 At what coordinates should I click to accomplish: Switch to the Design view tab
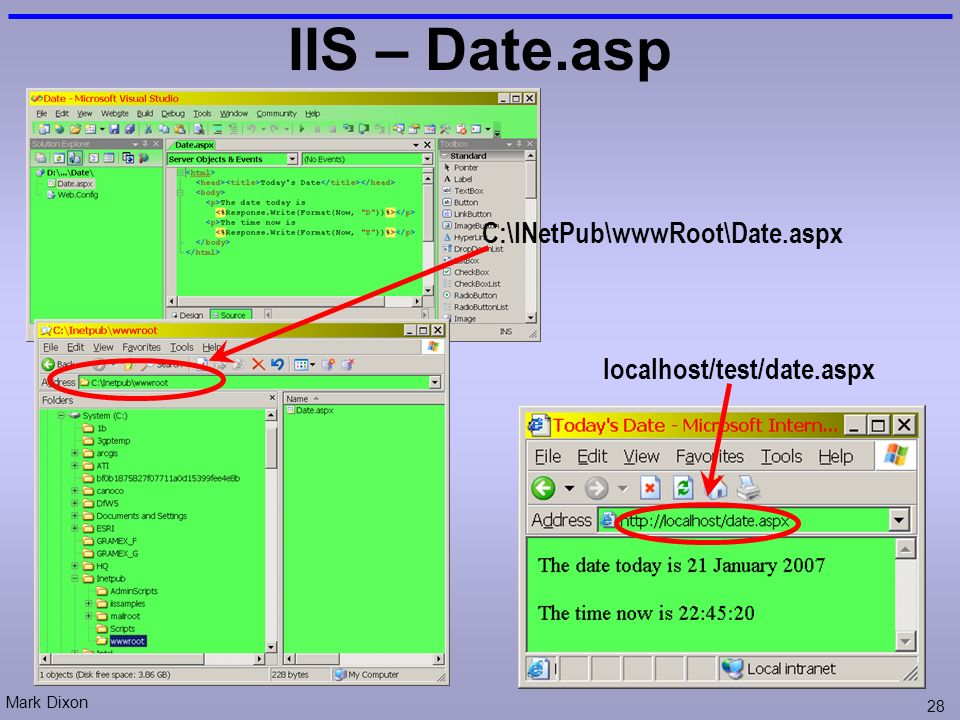[187, 315]
